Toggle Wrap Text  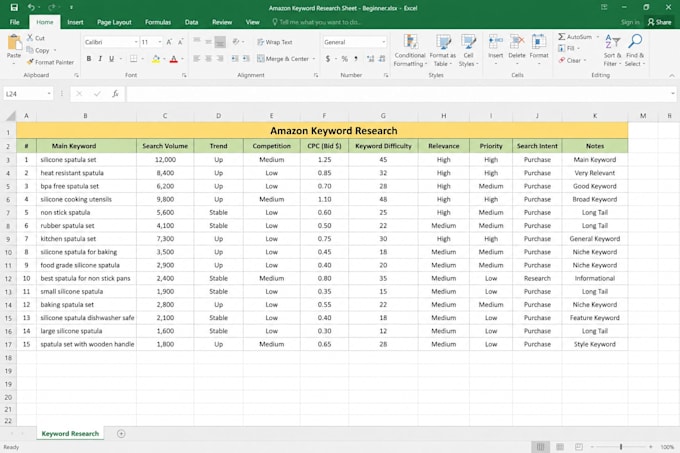[275, 42]
